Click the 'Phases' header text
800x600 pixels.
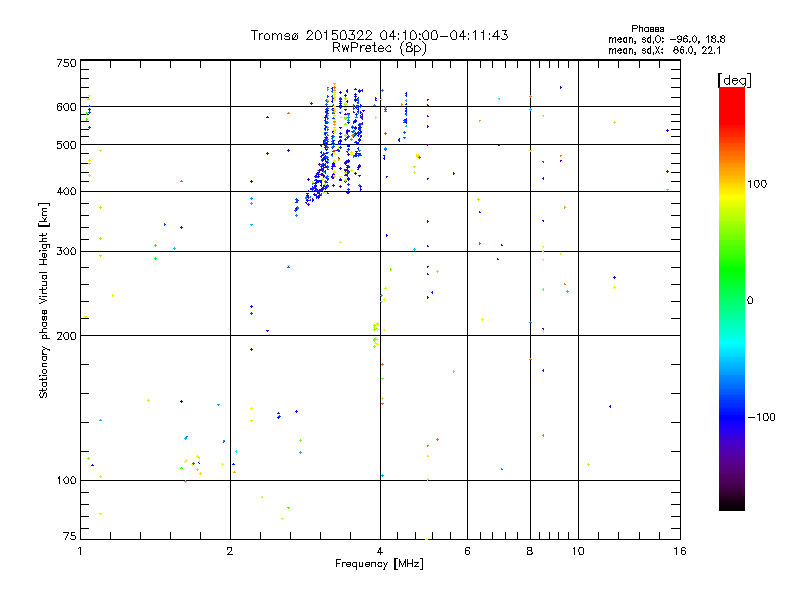tap(647, 29)
